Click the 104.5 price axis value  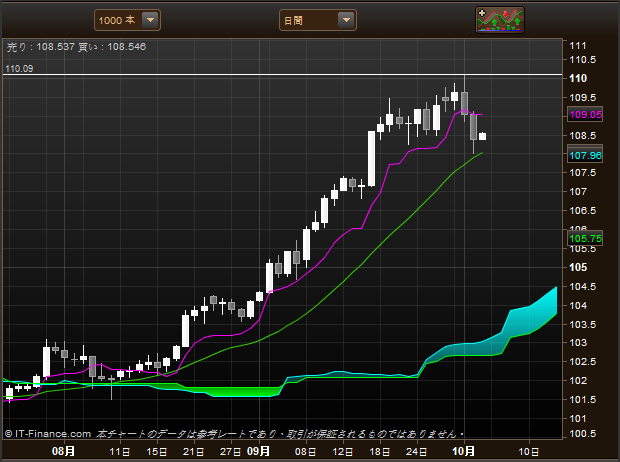pyautogui.click(x=582, y=286)
